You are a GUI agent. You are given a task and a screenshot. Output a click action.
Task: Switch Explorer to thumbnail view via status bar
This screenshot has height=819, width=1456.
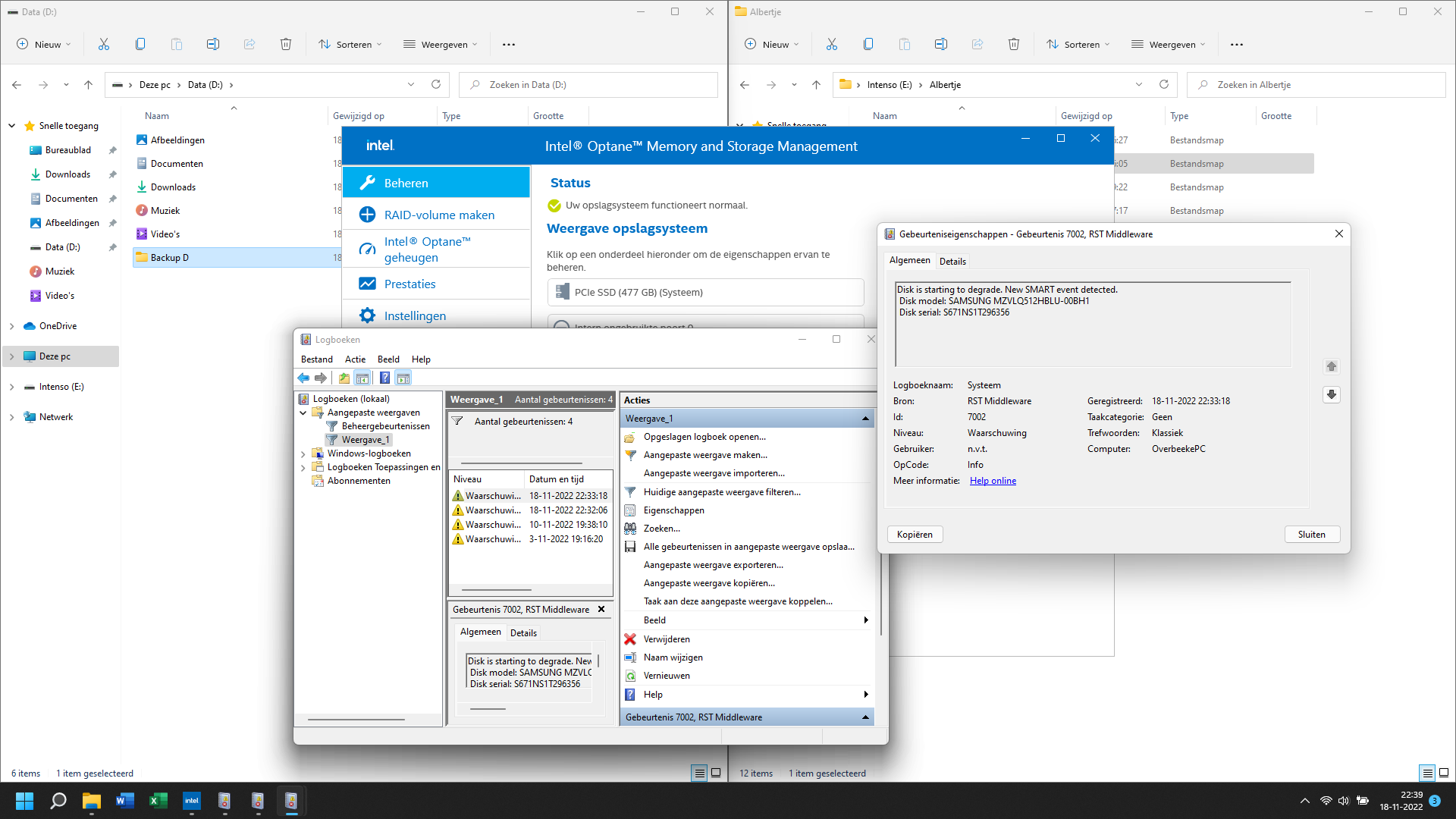click(x=716, y=773)
